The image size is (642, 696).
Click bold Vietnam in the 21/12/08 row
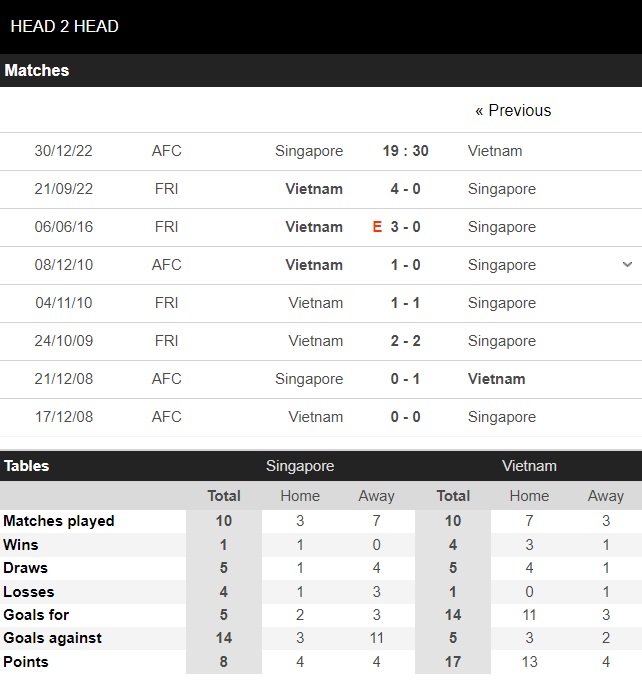coord(496,379)
